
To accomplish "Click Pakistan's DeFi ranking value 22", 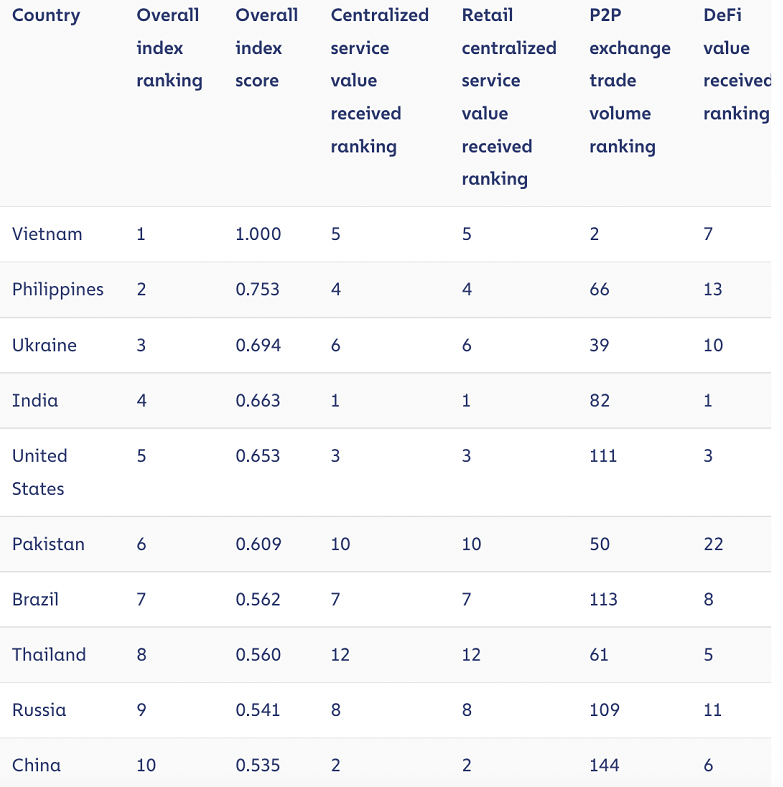I will [713, 544].
